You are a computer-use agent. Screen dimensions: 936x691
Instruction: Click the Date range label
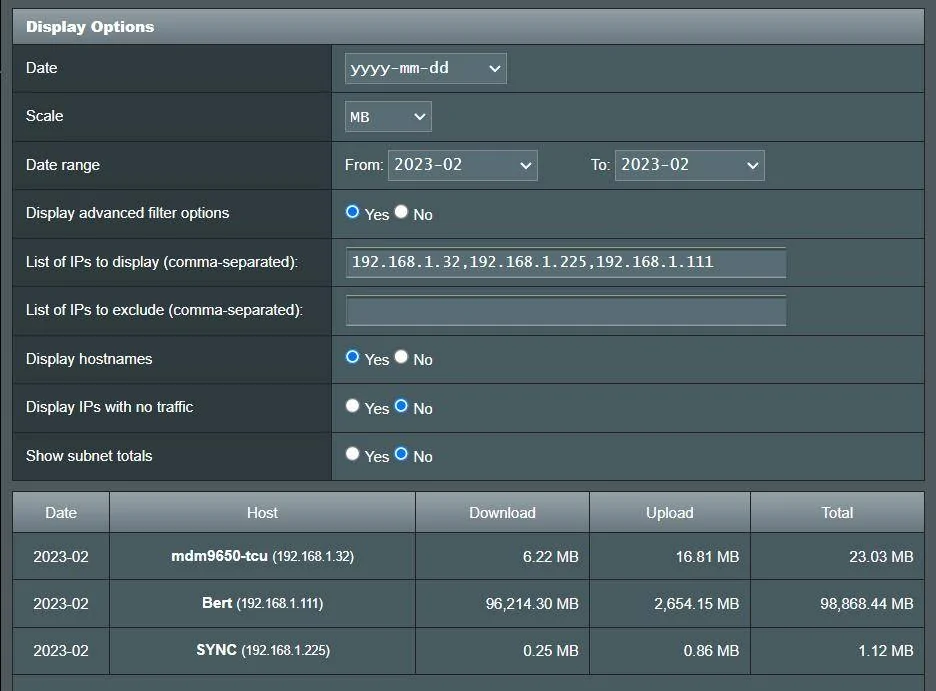click(x=63, y=165)
